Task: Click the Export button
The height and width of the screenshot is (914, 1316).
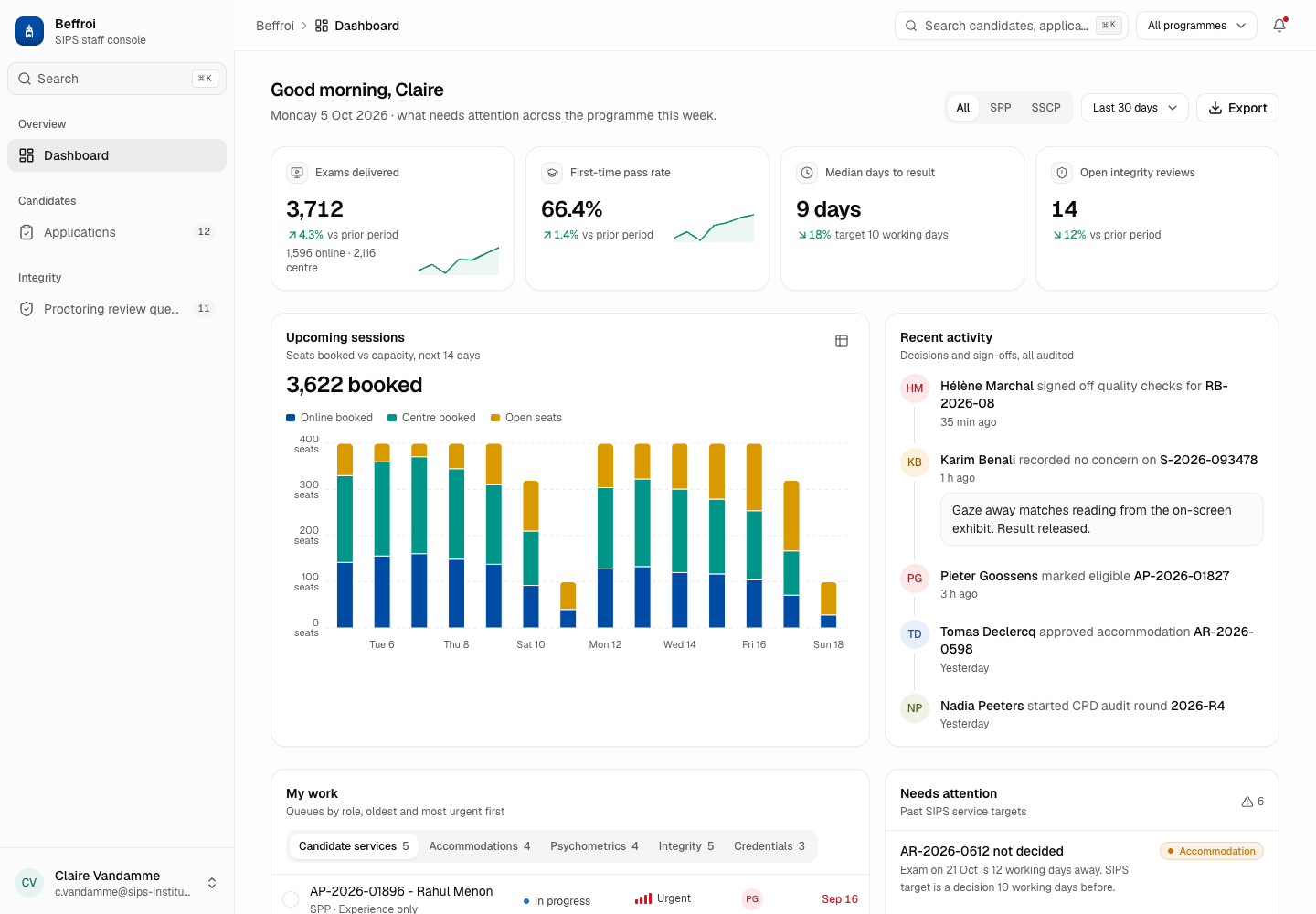Action: [x=1237, y=108]
